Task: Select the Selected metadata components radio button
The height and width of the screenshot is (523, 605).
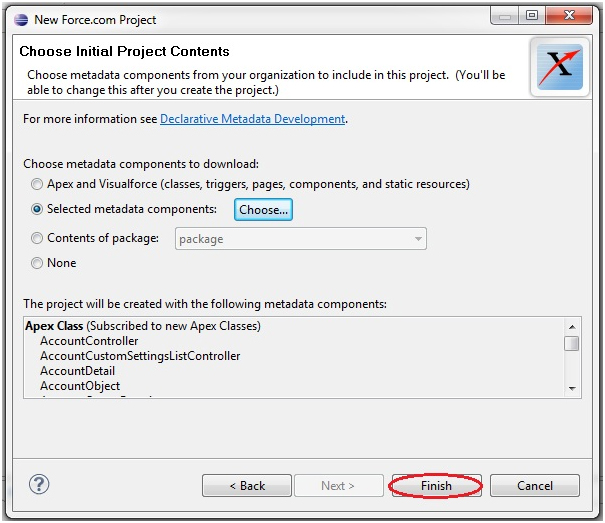Action: click(x=37, y=209)
